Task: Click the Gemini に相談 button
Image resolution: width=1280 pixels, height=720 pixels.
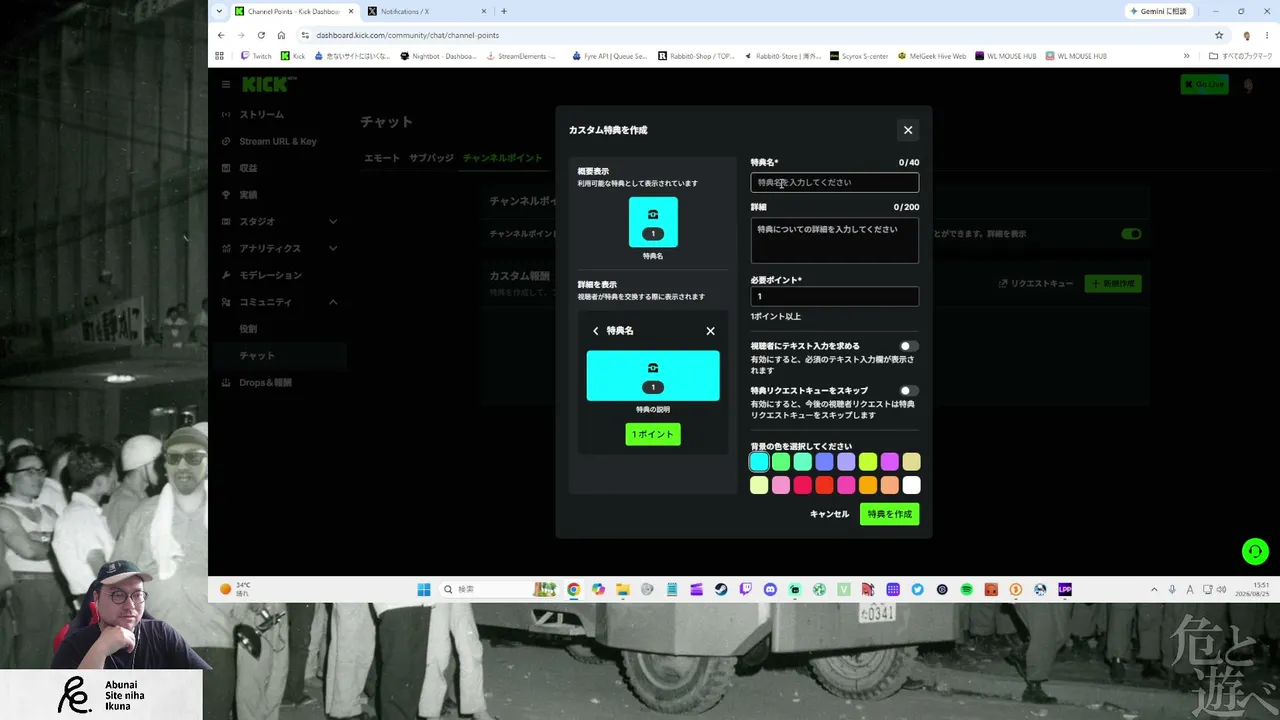Action: pyautogui.click(x=1160, y=12)
